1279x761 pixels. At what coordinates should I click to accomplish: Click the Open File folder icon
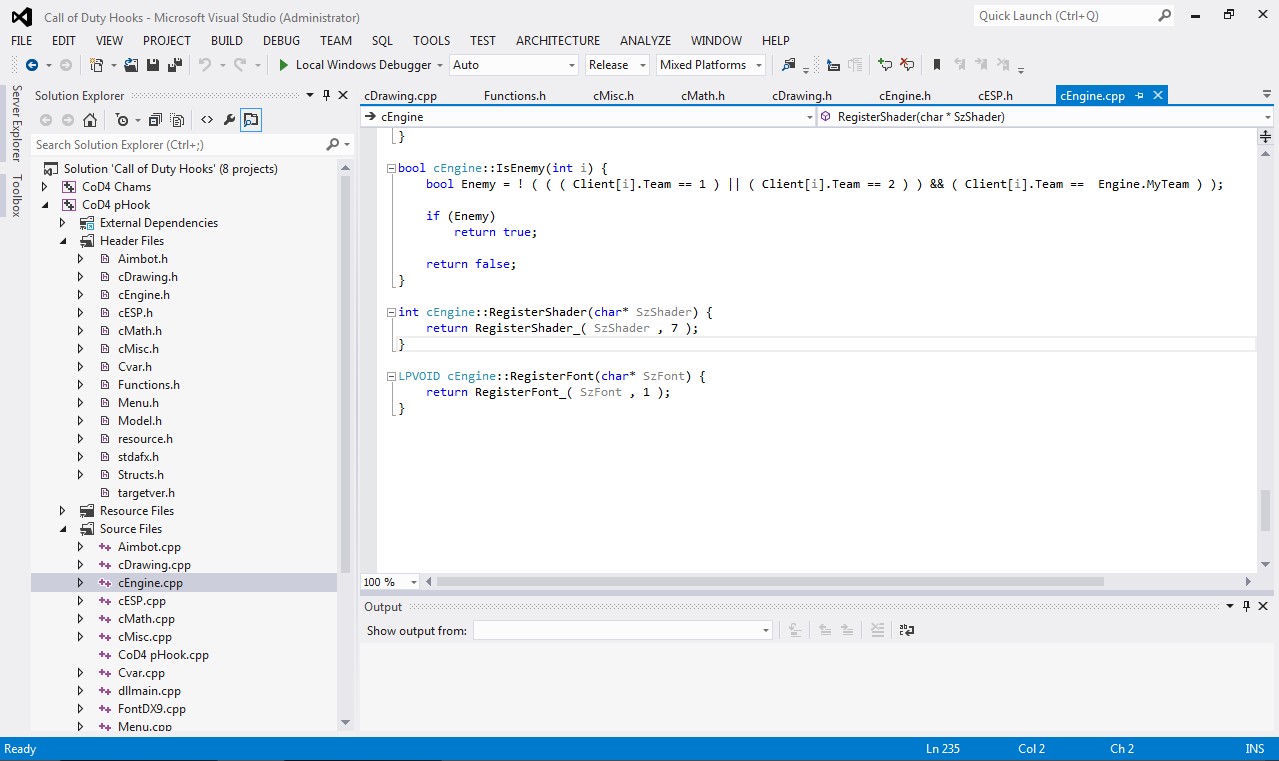pos(132,65)
